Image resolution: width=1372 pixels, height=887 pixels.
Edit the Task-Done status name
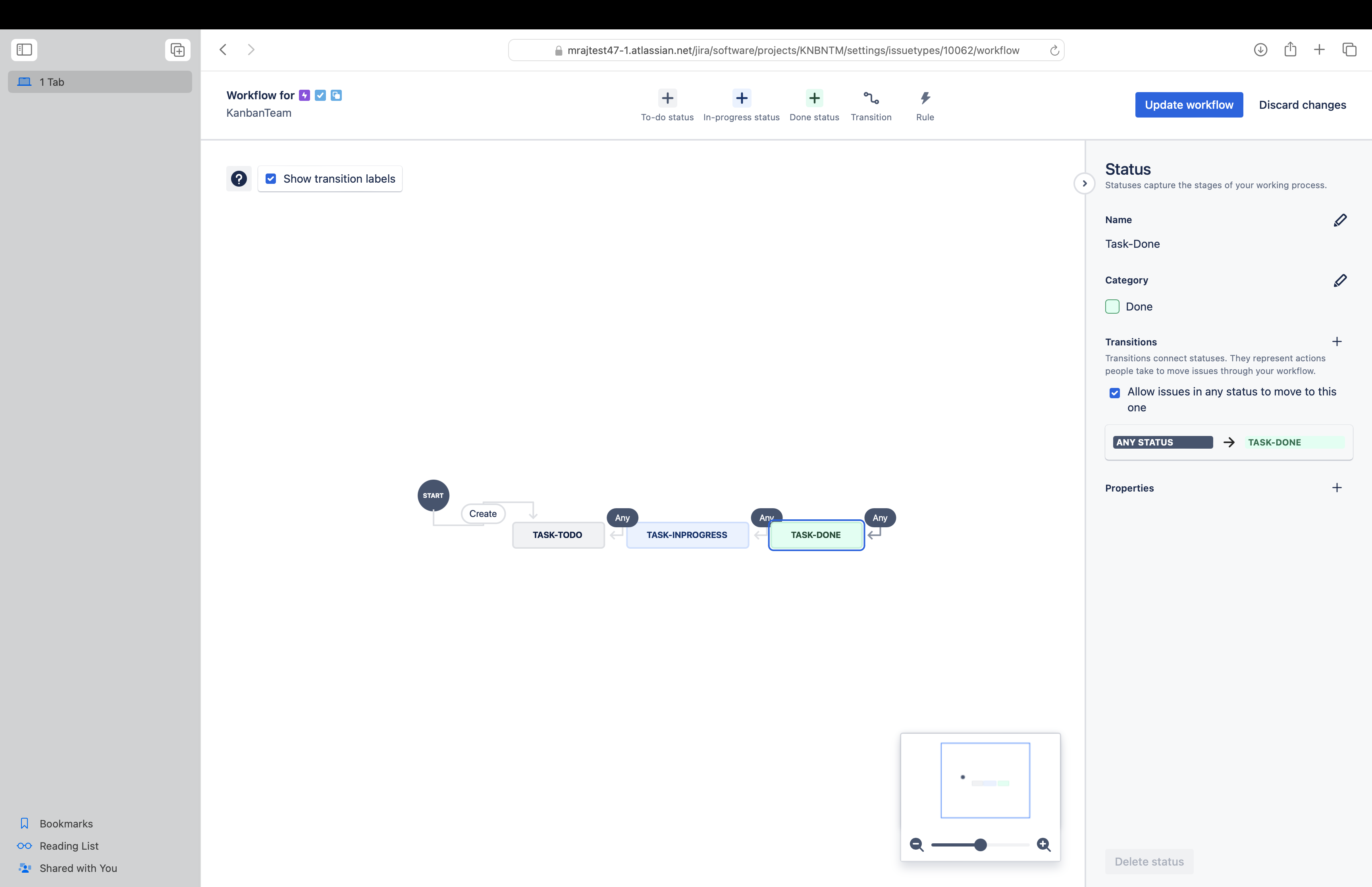[1340, 220]
